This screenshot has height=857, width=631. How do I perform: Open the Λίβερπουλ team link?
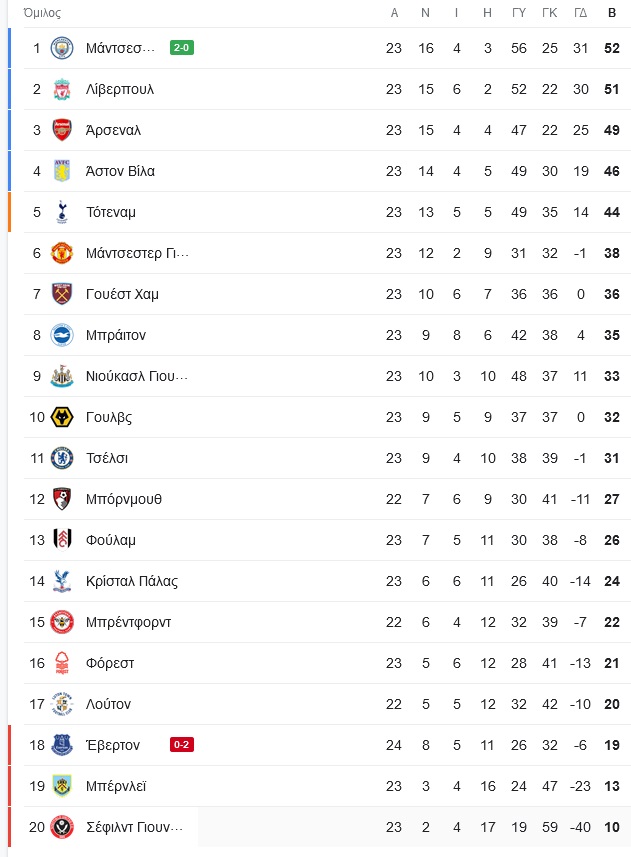click(x=120, y=89)
